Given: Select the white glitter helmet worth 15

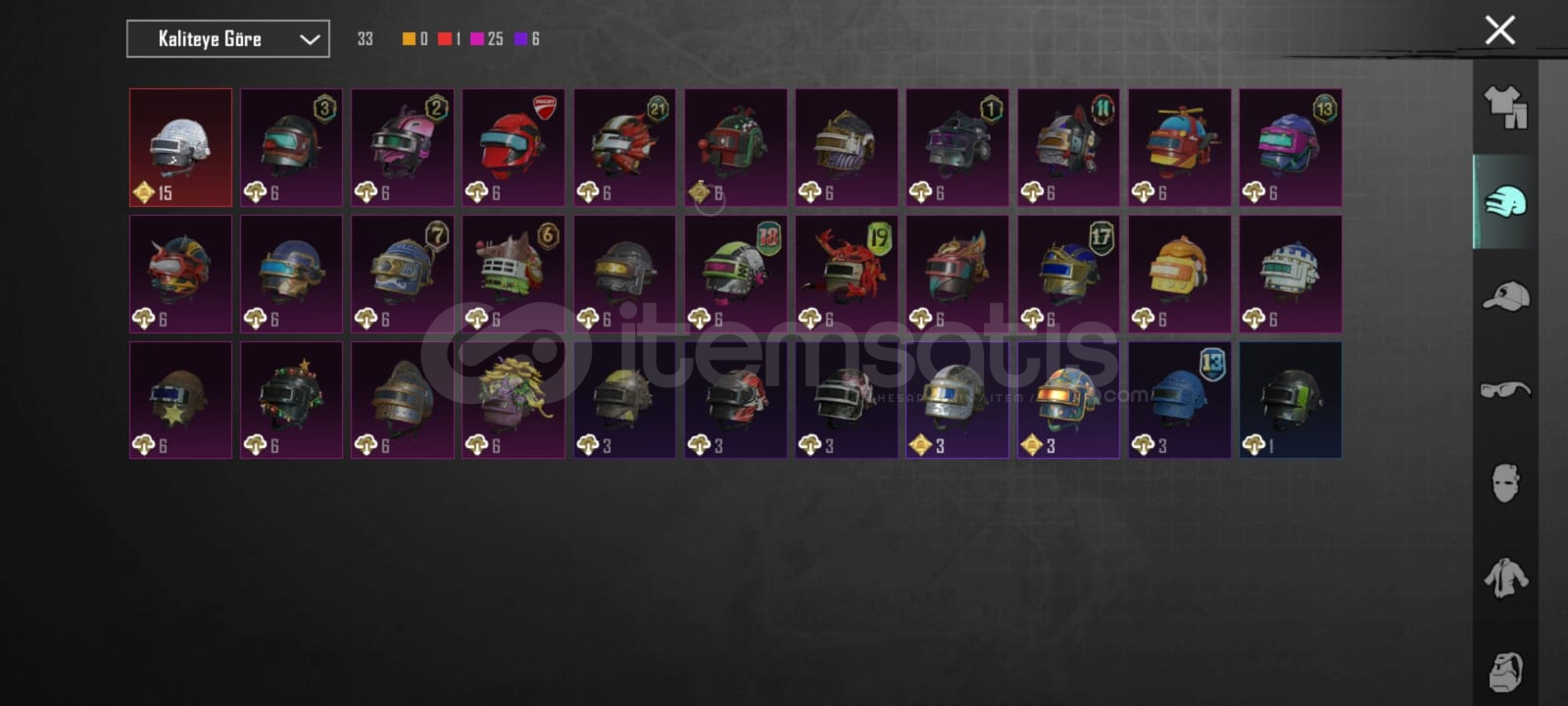Looking at the screenshot, I should click(x=180, y=147).
